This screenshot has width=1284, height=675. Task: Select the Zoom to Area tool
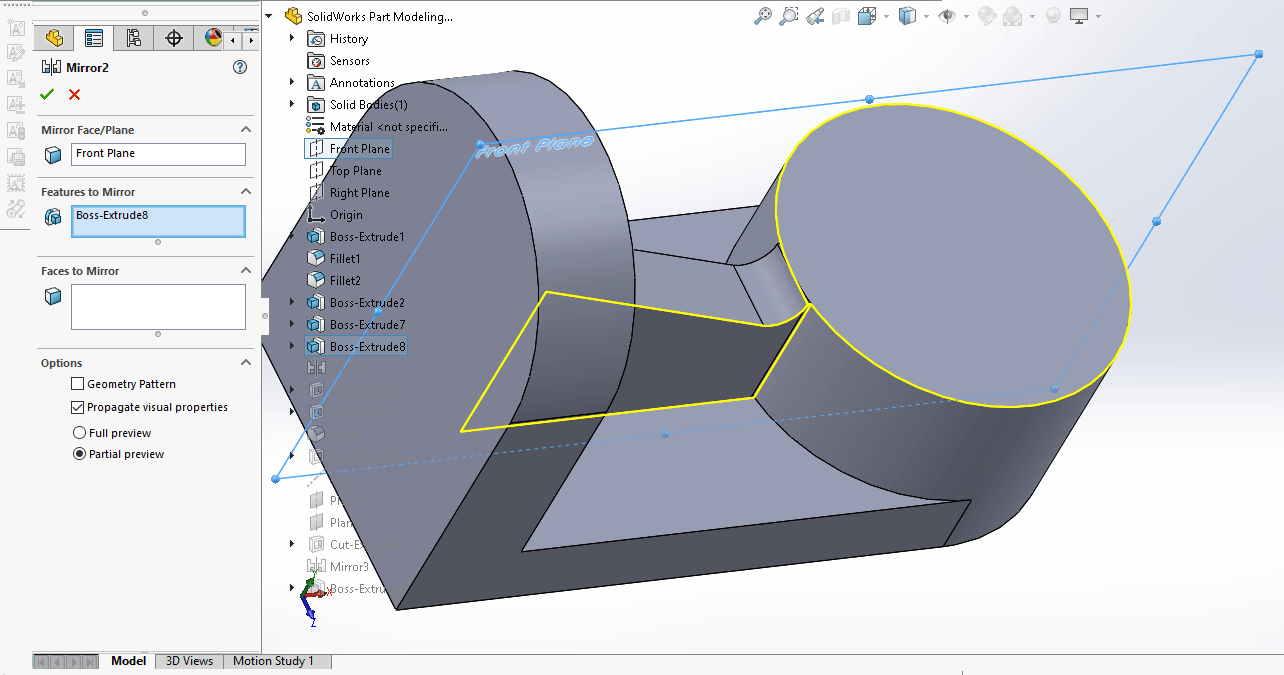coord(789,16)
